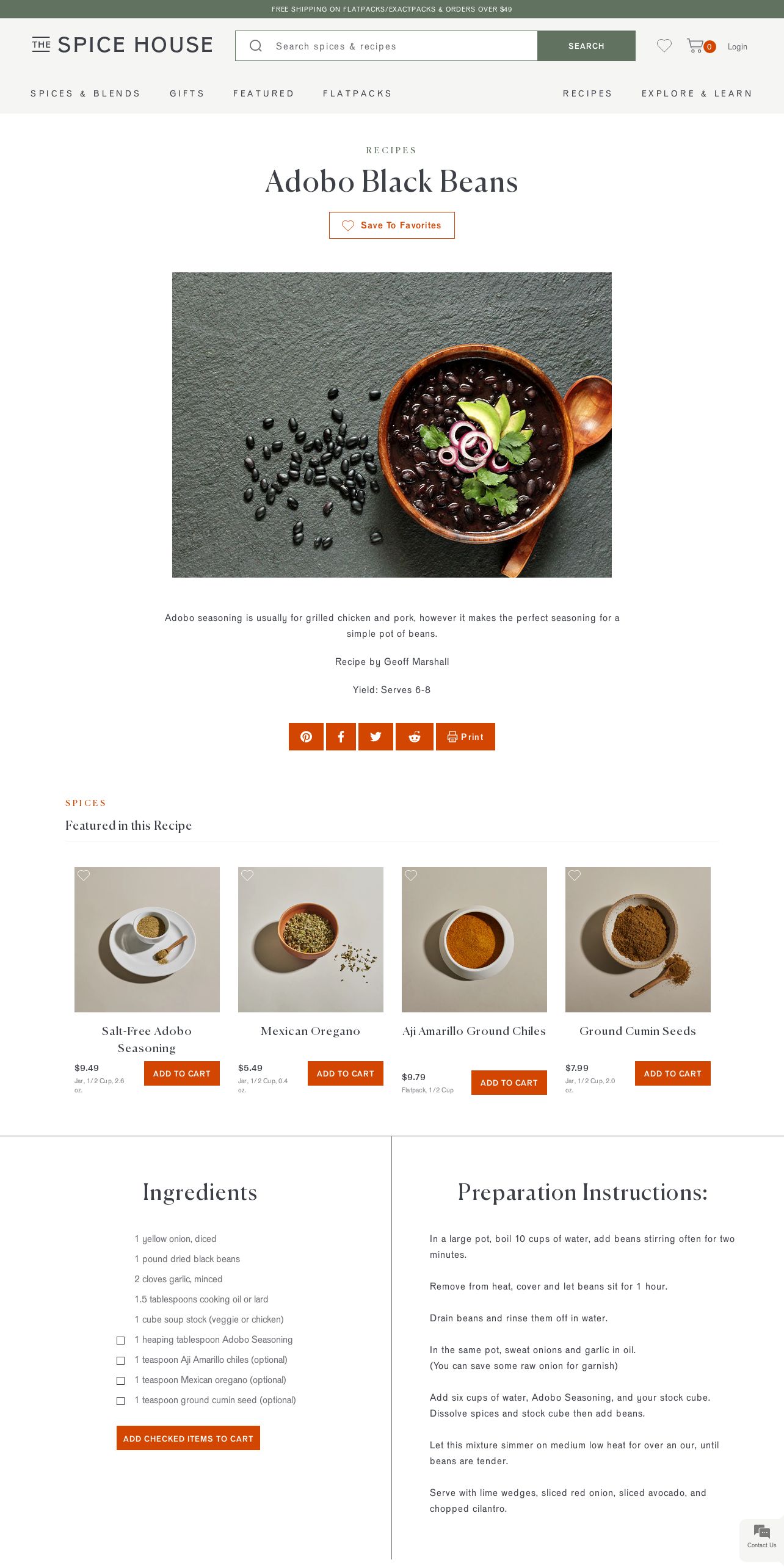The height and width of the screenshot is (1568, 784).
Task: Open wishlist heart icon in header
Action: (664, 46)
